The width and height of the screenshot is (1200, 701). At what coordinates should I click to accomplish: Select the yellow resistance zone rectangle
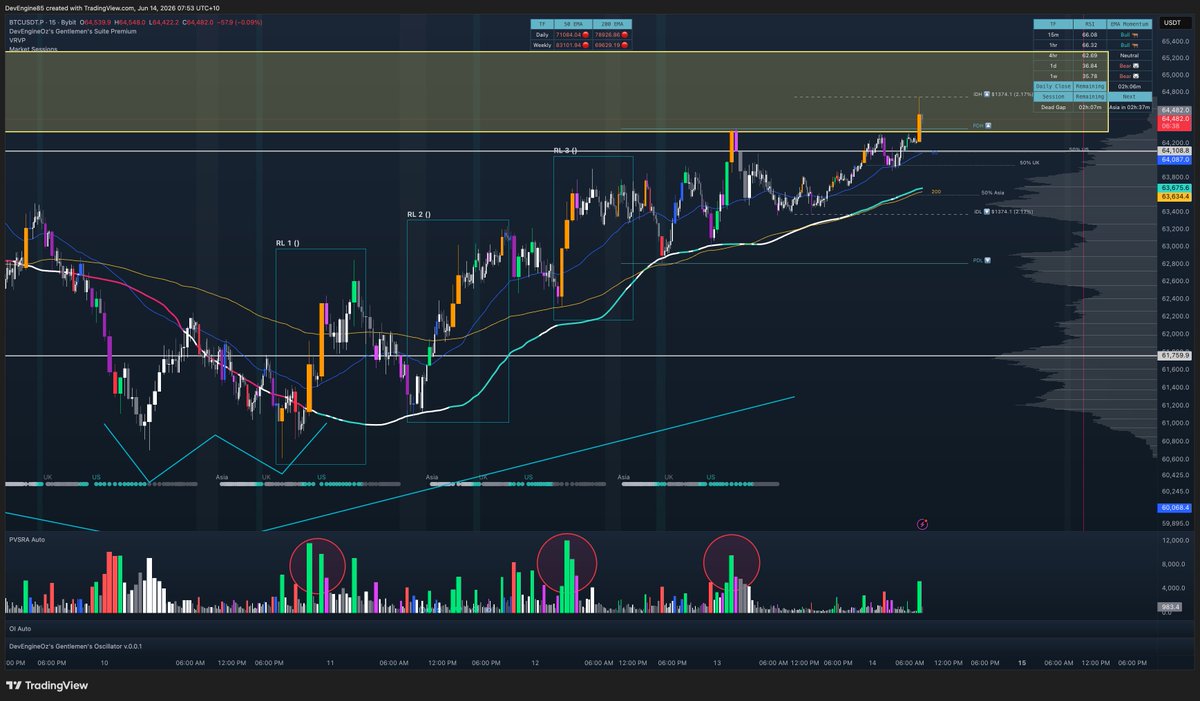(556, 92)
